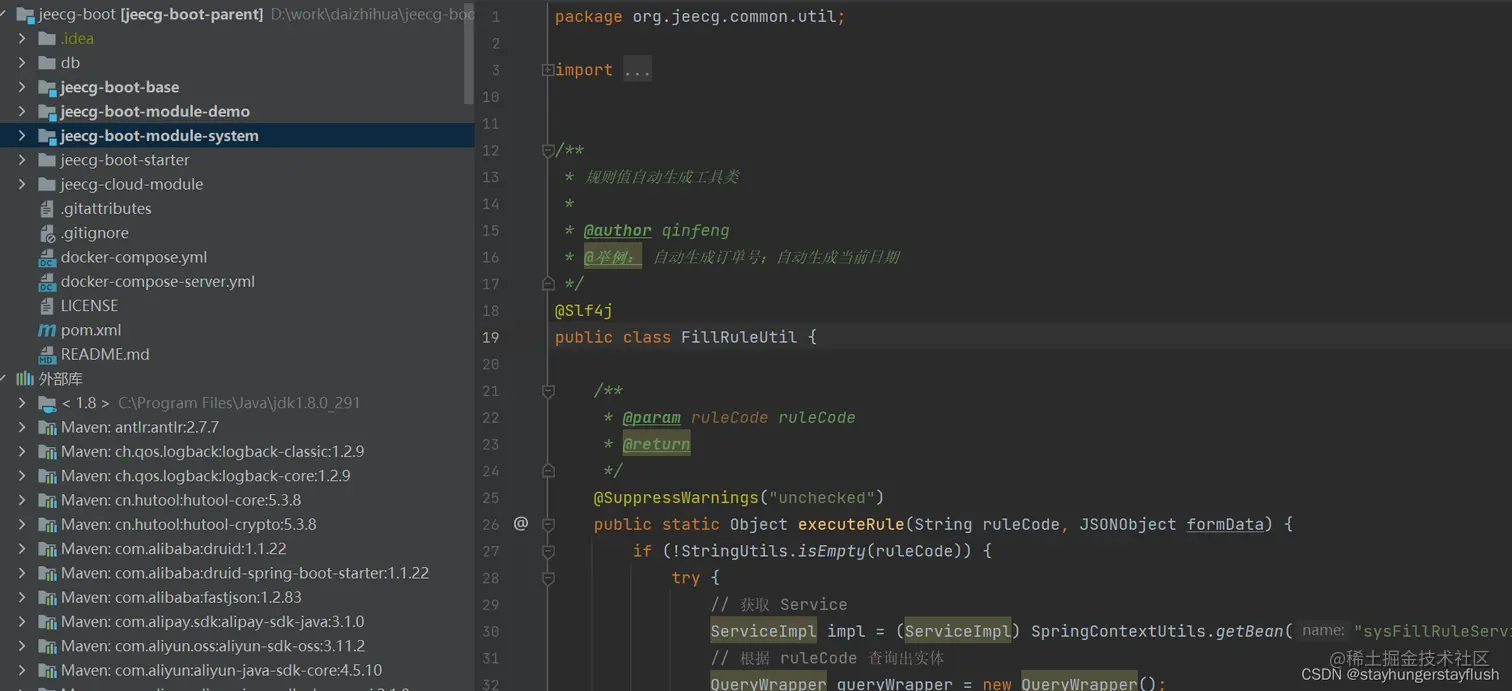Click line number 19 in gutter
The height and width of the screenshot is (691, 1512).
490,337
